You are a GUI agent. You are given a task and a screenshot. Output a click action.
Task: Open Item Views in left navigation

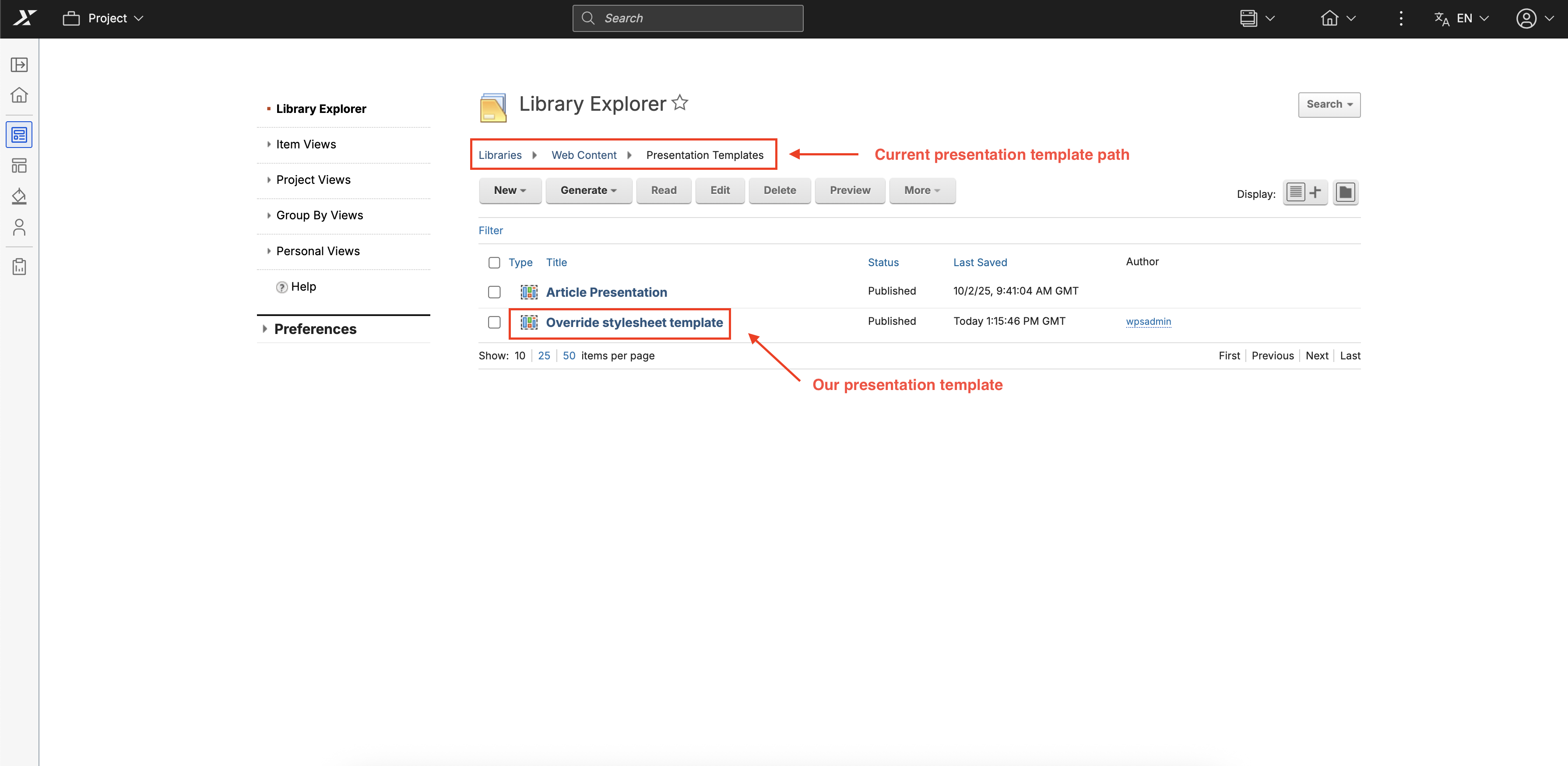(306, 144)
